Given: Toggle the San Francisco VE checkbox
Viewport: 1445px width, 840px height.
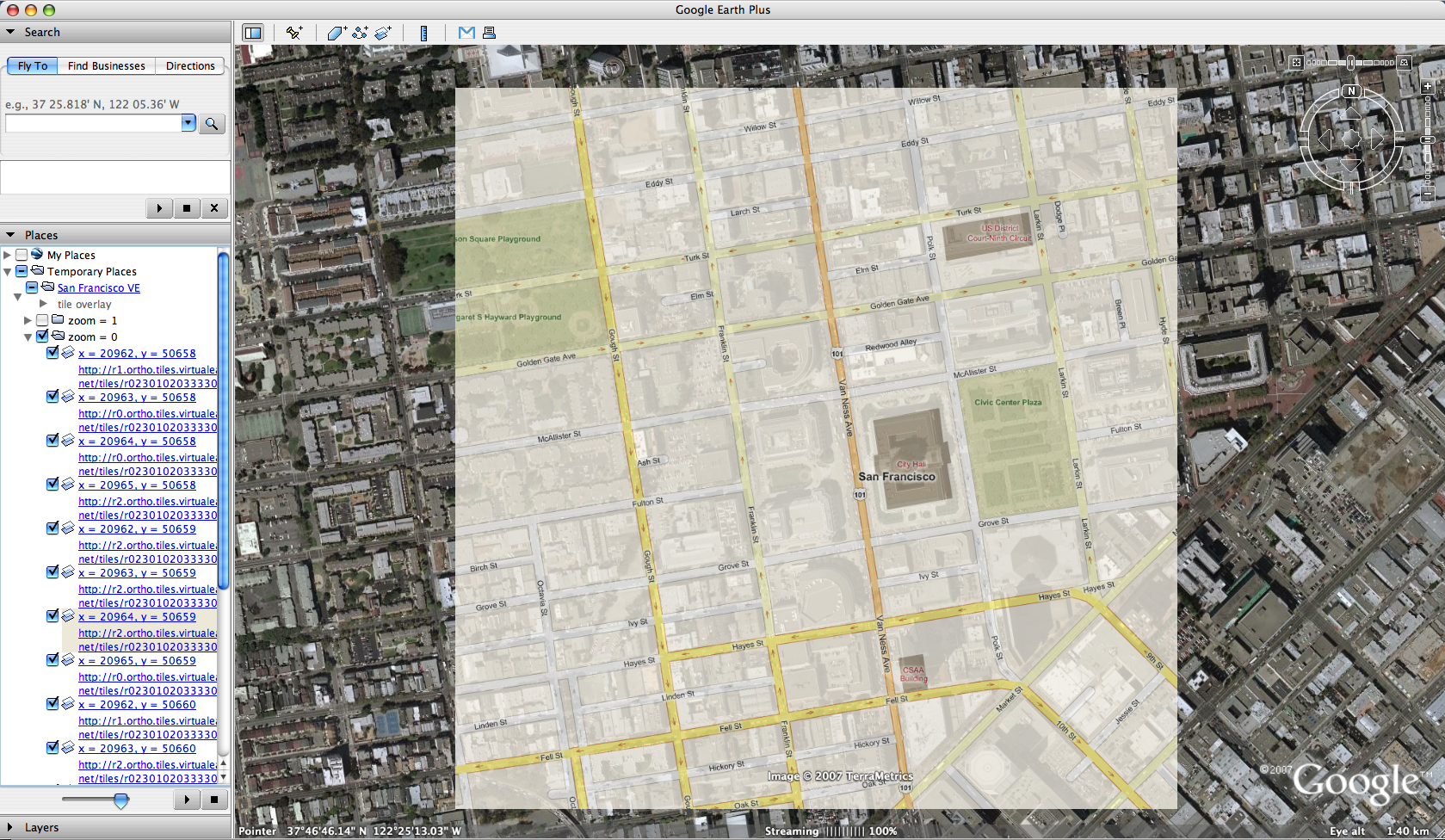Looking at the screenshot, I should click(x=32, y=287).
